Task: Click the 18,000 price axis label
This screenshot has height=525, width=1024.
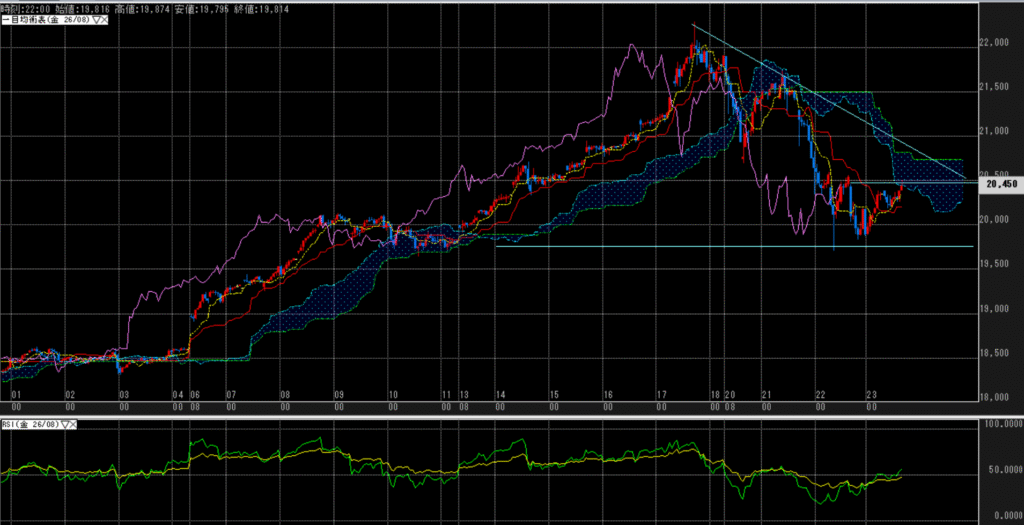Action: tap(995, 397)
